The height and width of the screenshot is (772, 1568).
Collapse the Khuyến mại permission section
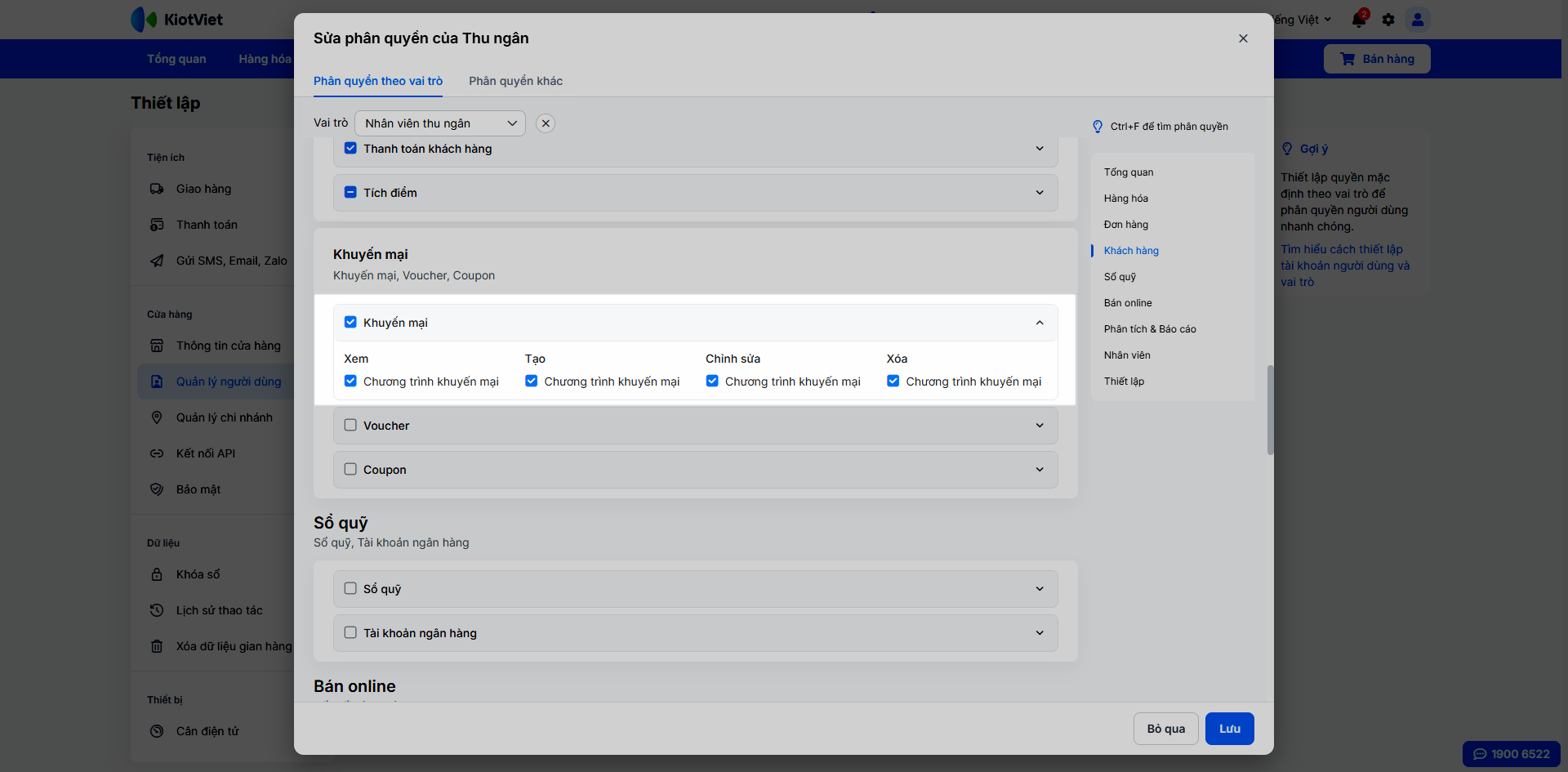1040,323
